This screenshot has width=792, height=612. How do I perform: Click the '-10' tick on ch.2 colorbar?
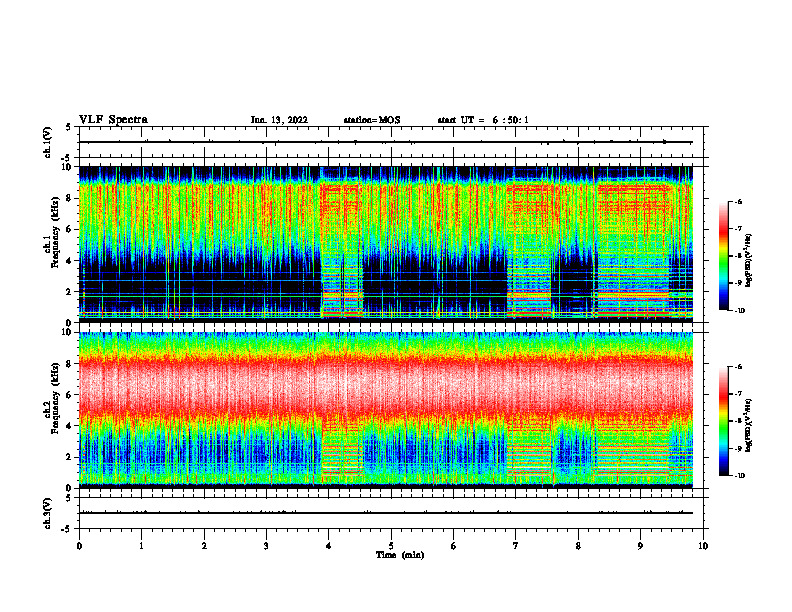739,476
